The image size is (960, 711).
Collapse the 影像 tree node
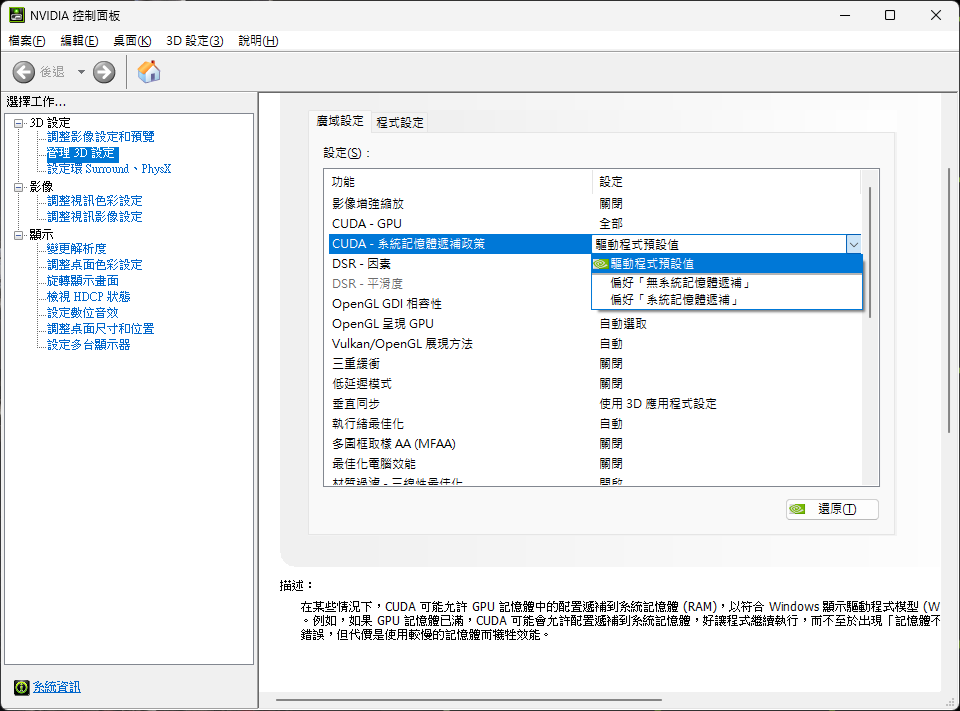click(x=18, y=187)
